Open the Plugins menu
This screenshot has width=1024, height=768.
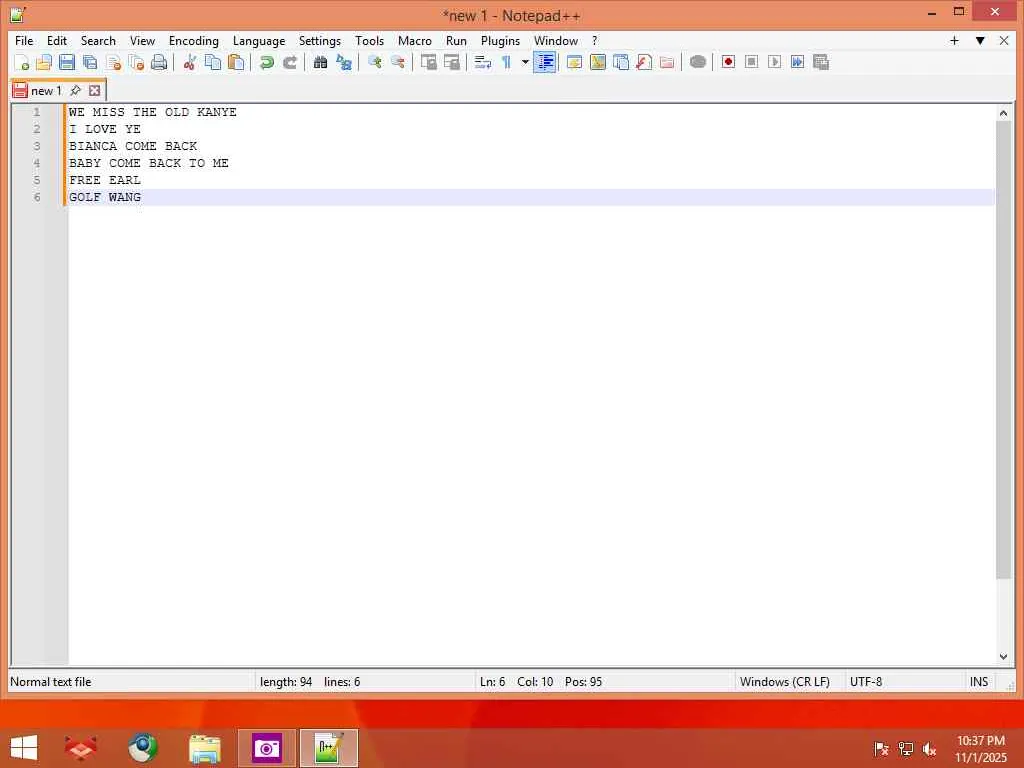pos(500,40)
